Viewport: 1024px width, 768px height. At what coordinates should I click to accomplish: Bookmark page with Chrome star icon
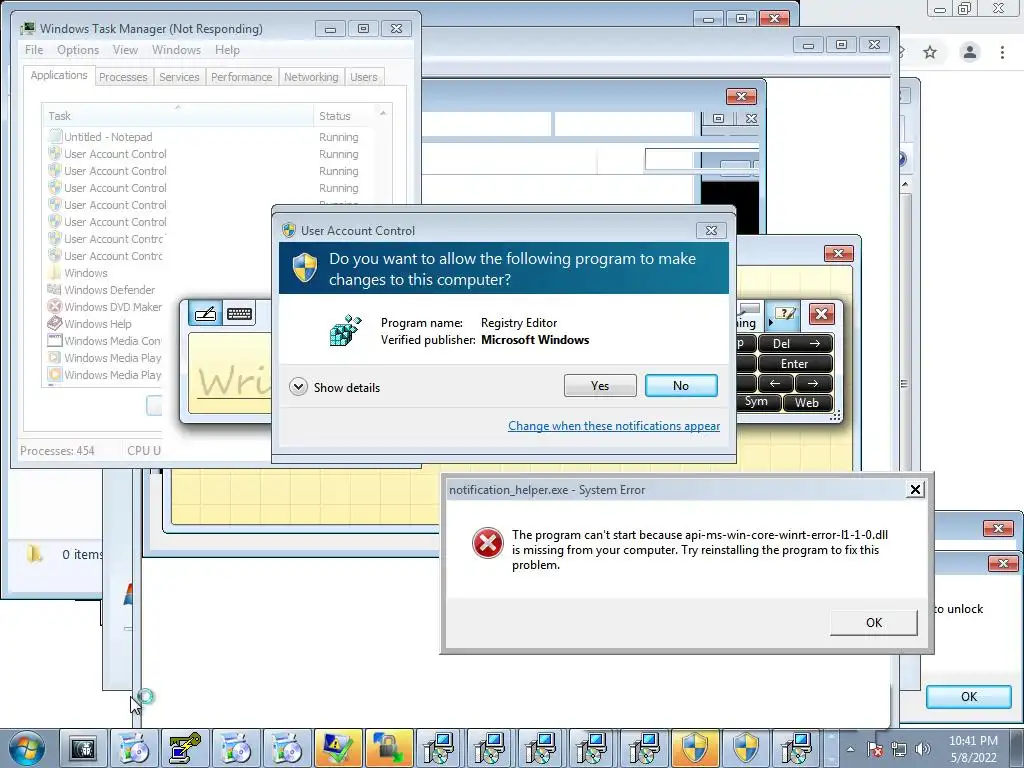(x=930, y=52)
